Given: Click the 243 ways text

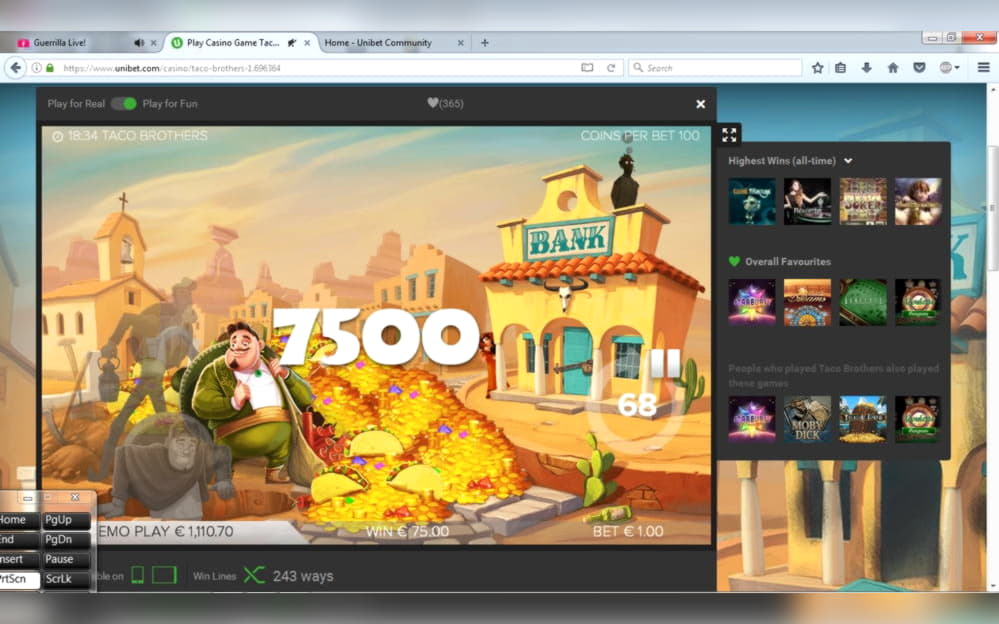Looking at the screenshot, I should coord(303,576).
